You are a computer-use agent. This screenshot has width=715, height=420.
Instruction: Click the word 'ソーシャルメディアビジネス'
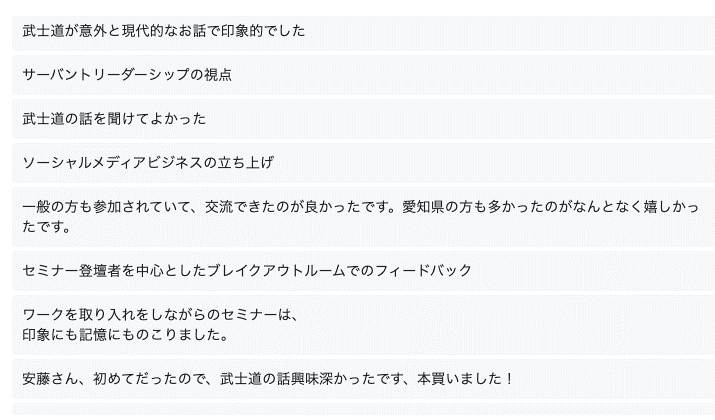tap(112, 163)
